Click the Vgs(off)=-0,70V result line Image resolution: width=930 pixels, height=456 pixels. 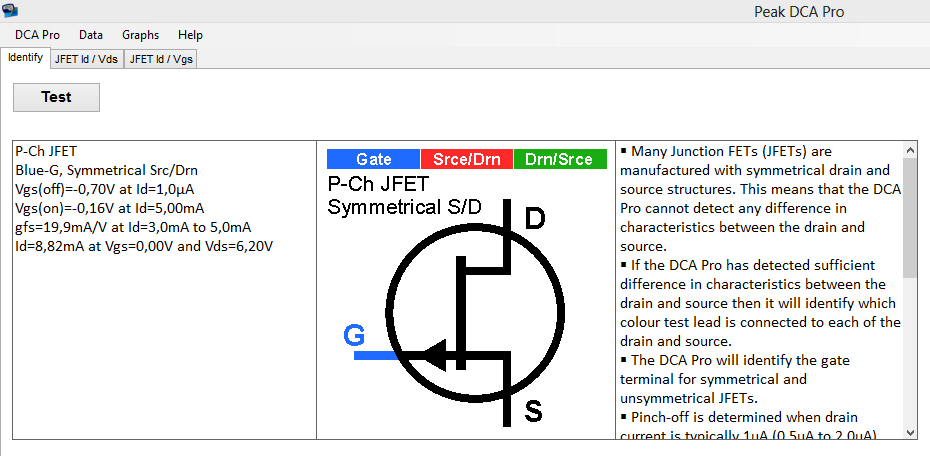click(105, 190)
